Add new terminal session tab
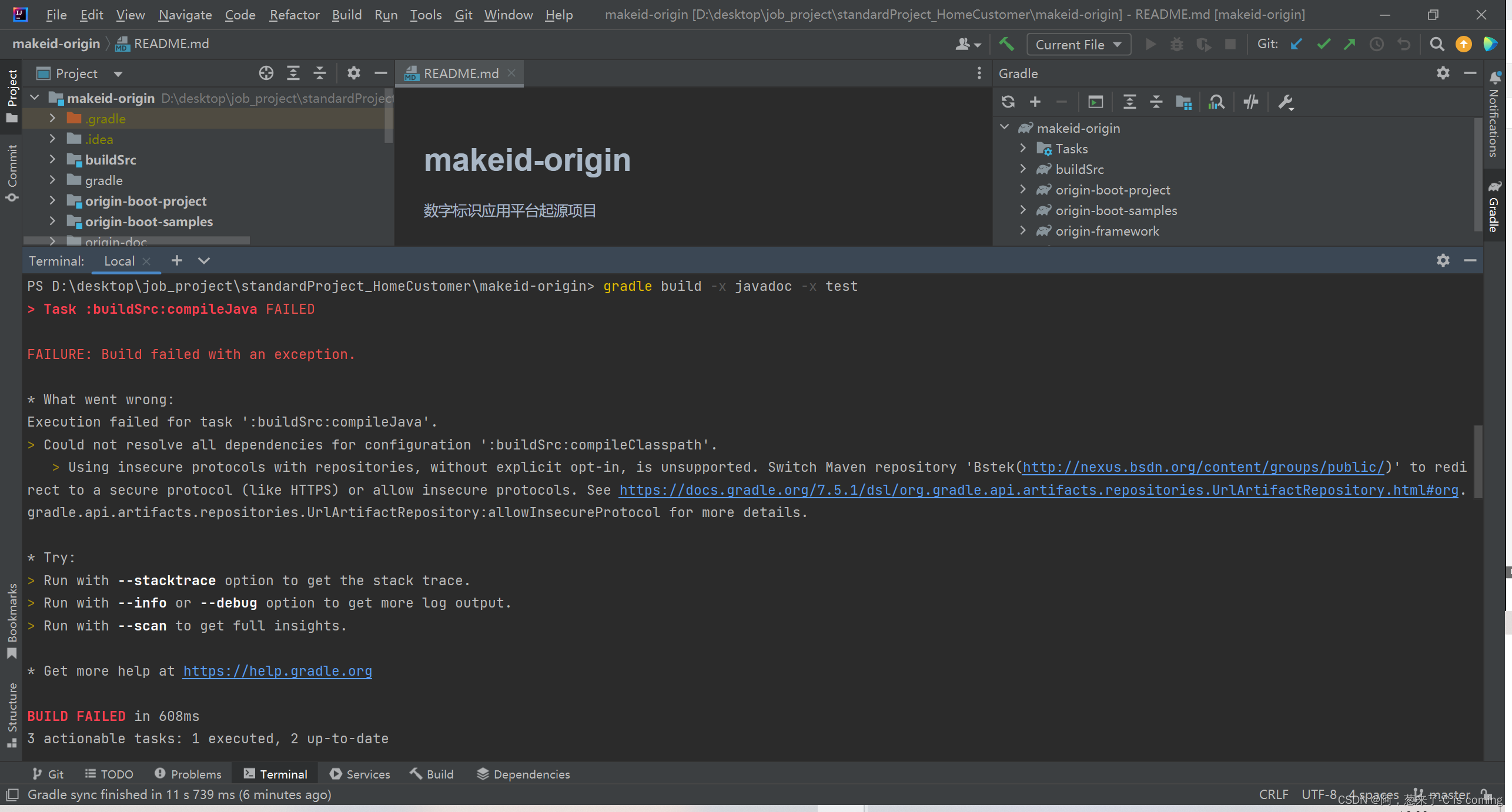1512x812 pixels. pyautogui.click(x=176, y=260)
